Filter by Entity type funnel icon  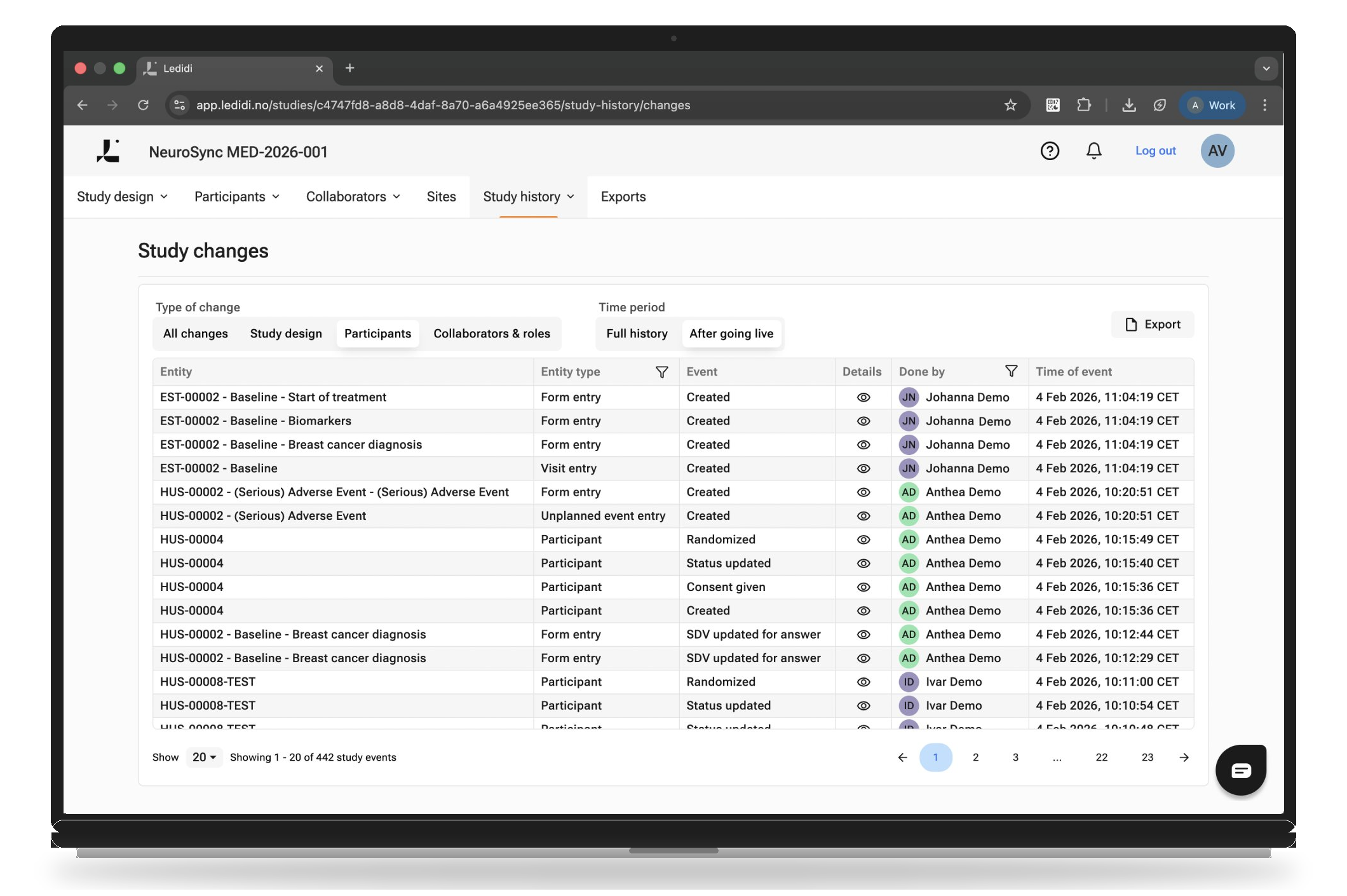coord(661,372)
